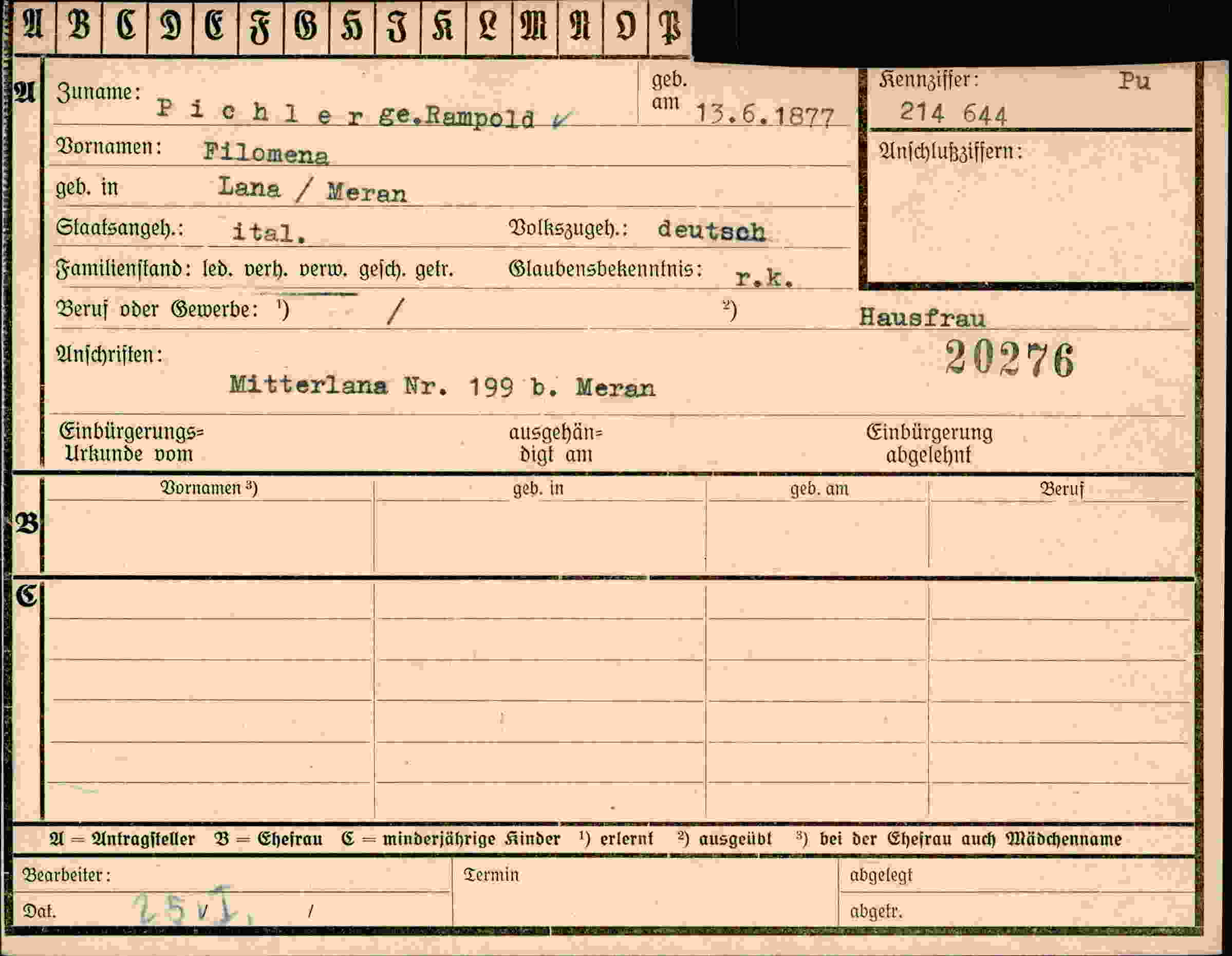Click the section marker C on left margin
The image size is (1232, 956).
click(27, 595)
